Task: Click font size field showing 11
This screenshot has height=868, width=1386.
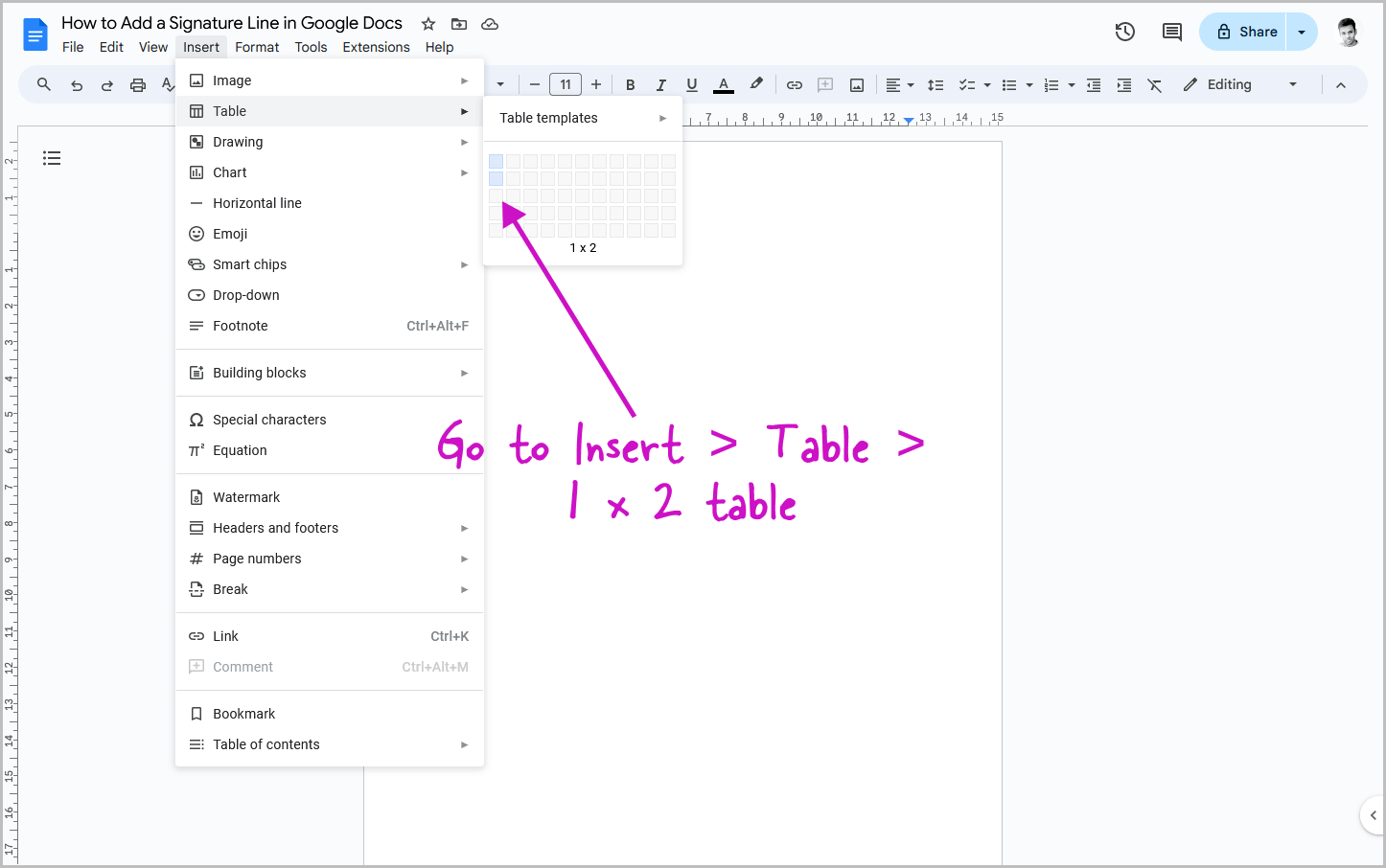Action: (566, 84)
